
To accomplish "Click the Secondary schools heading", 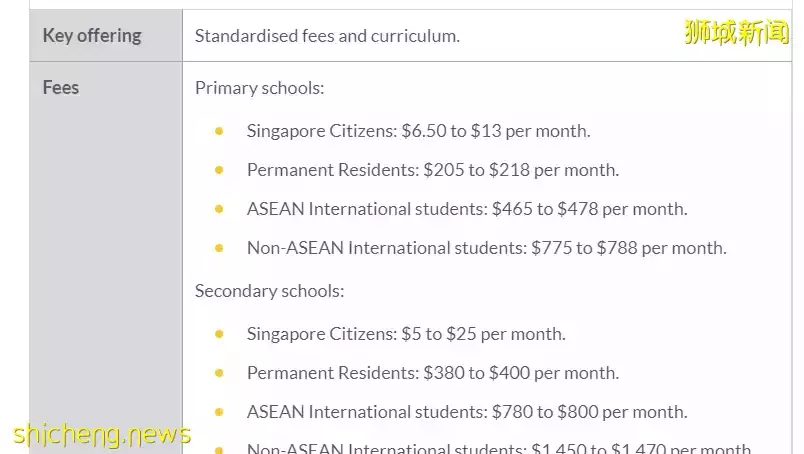I will (269, 291).
